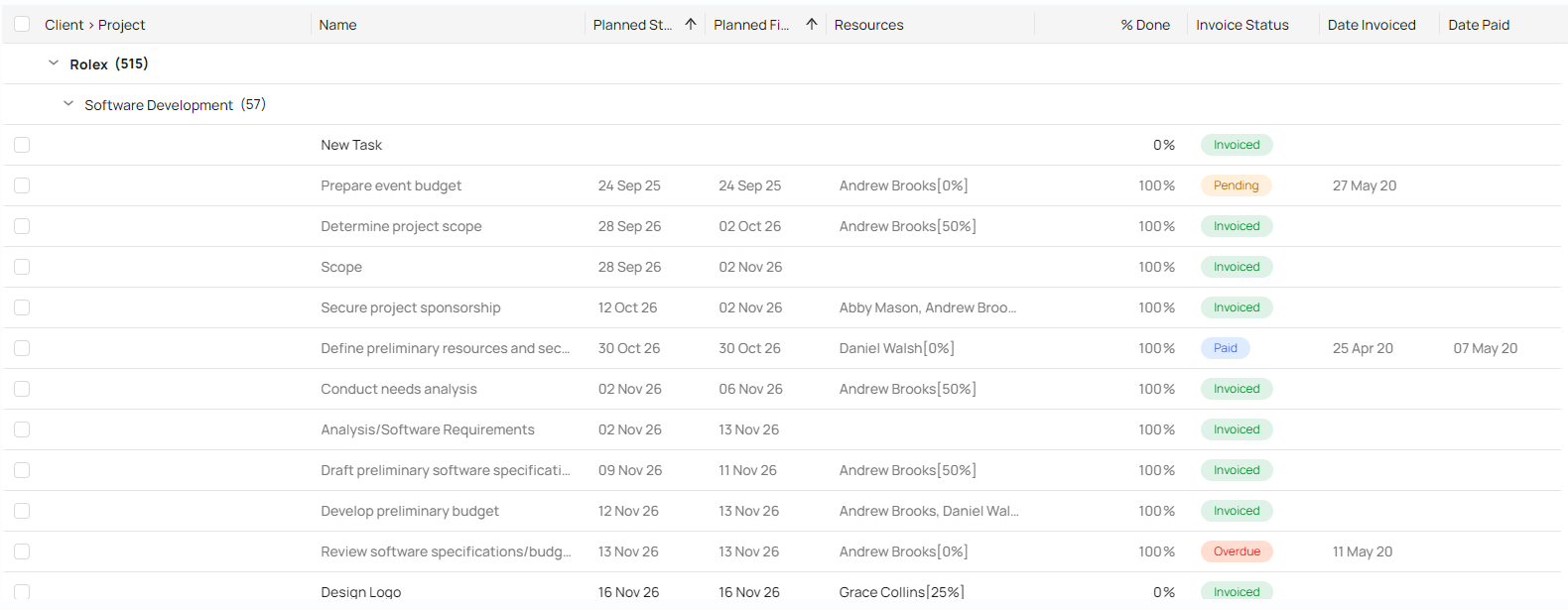Sort by the Name column header

tap(337, 25)
